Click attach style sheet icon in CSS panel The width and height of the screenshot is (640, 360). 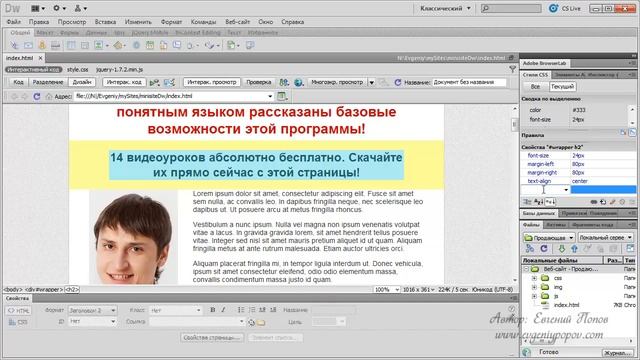coord(594,202)
